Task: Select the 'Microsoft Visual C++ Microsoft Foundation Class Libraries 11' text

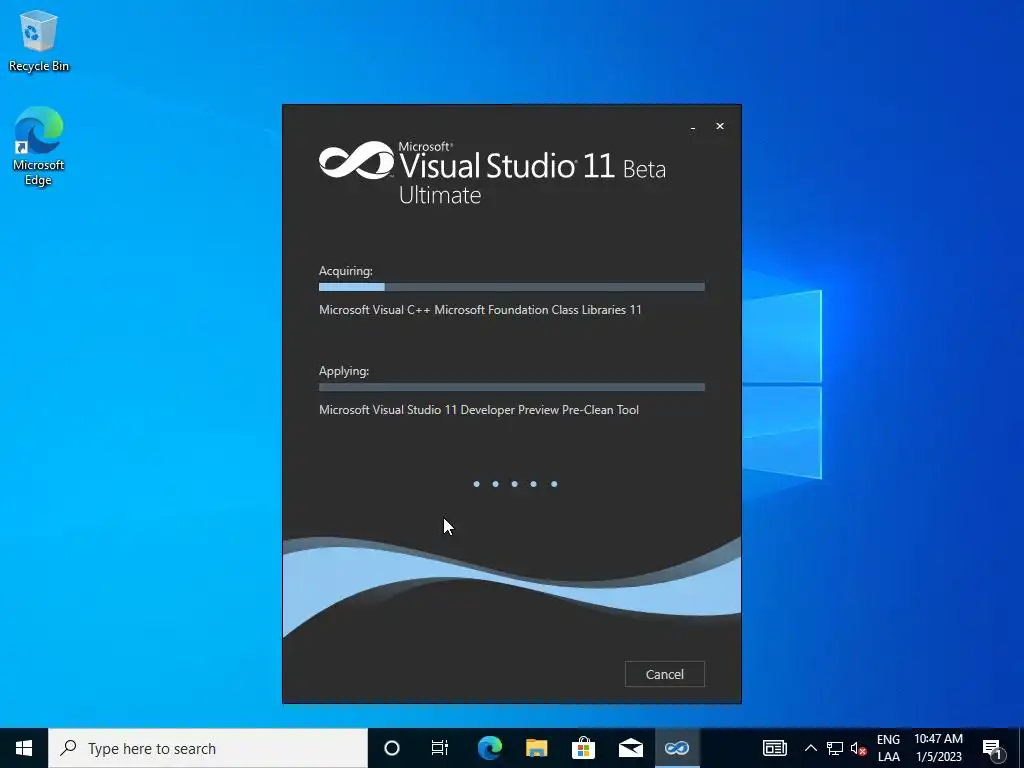Action: (480, 310)
